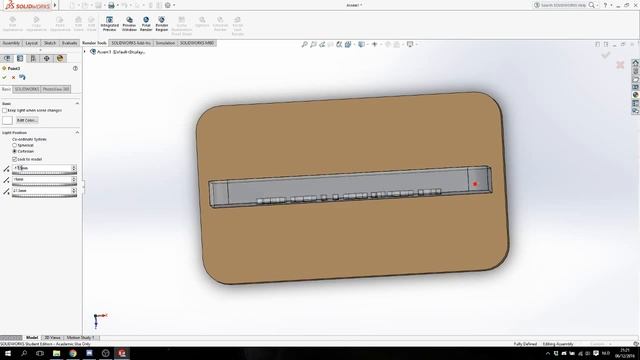Open Chrome from the taskbar

tap(73, 353)
